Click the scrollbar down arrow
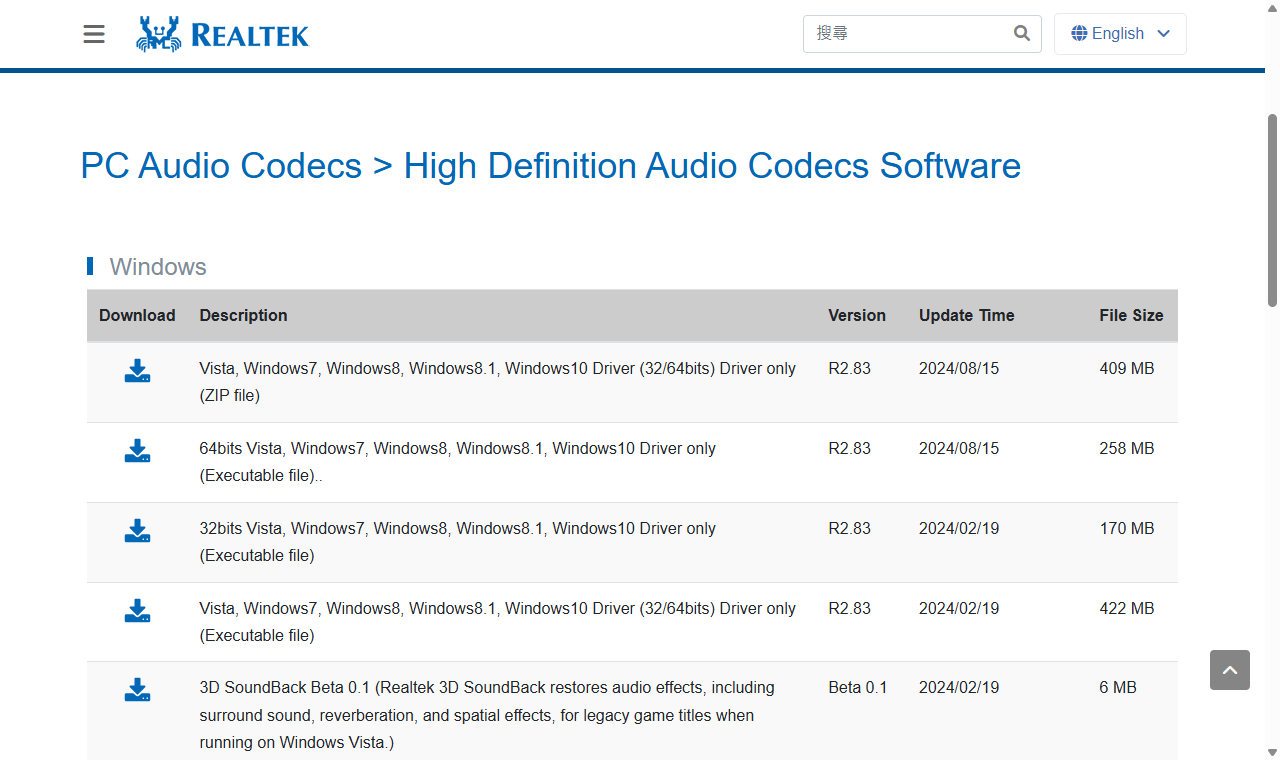Viewport: 1280px width, 760px height. coord(1272,751)
